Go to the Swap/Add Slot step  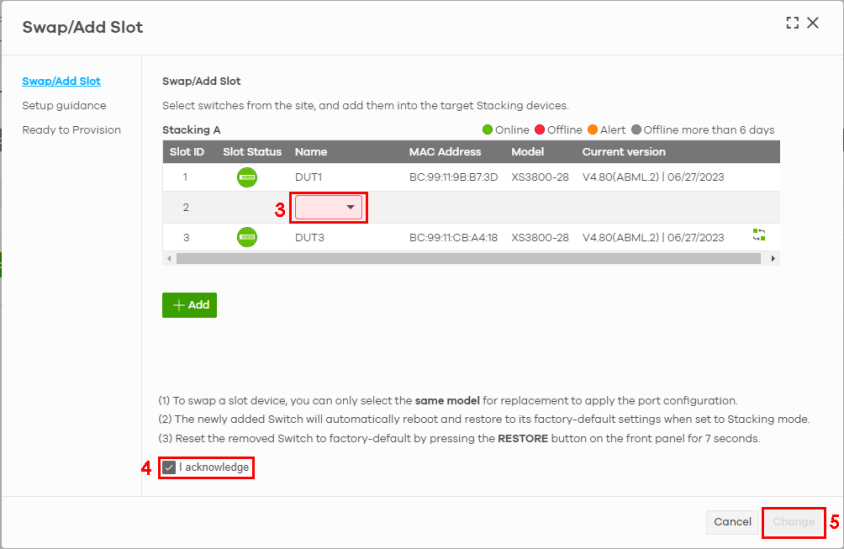coord(61,81)
